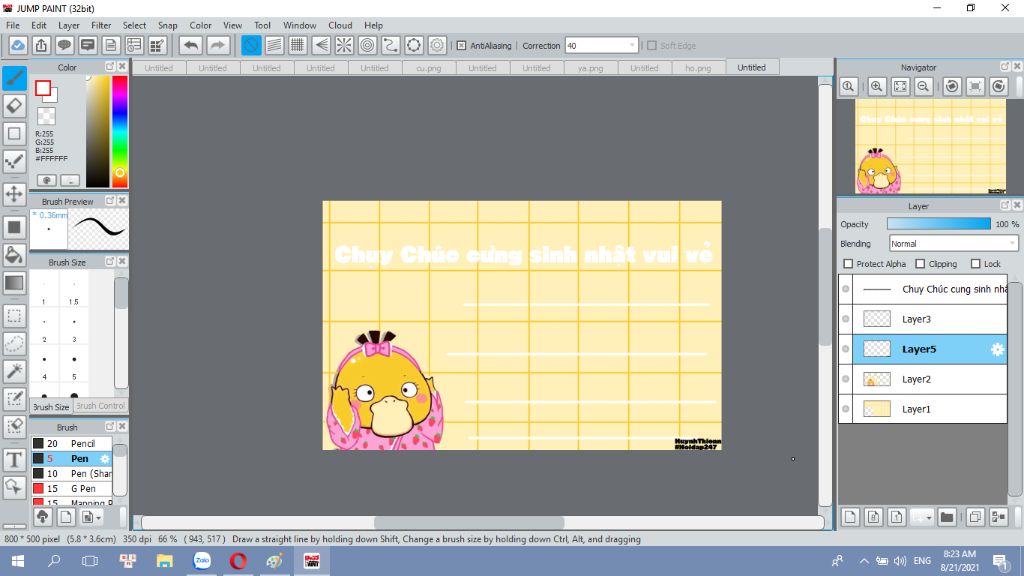Toggle visibility of Layer3
Viewport: 1024px width, 576px height.
(846, 319)
